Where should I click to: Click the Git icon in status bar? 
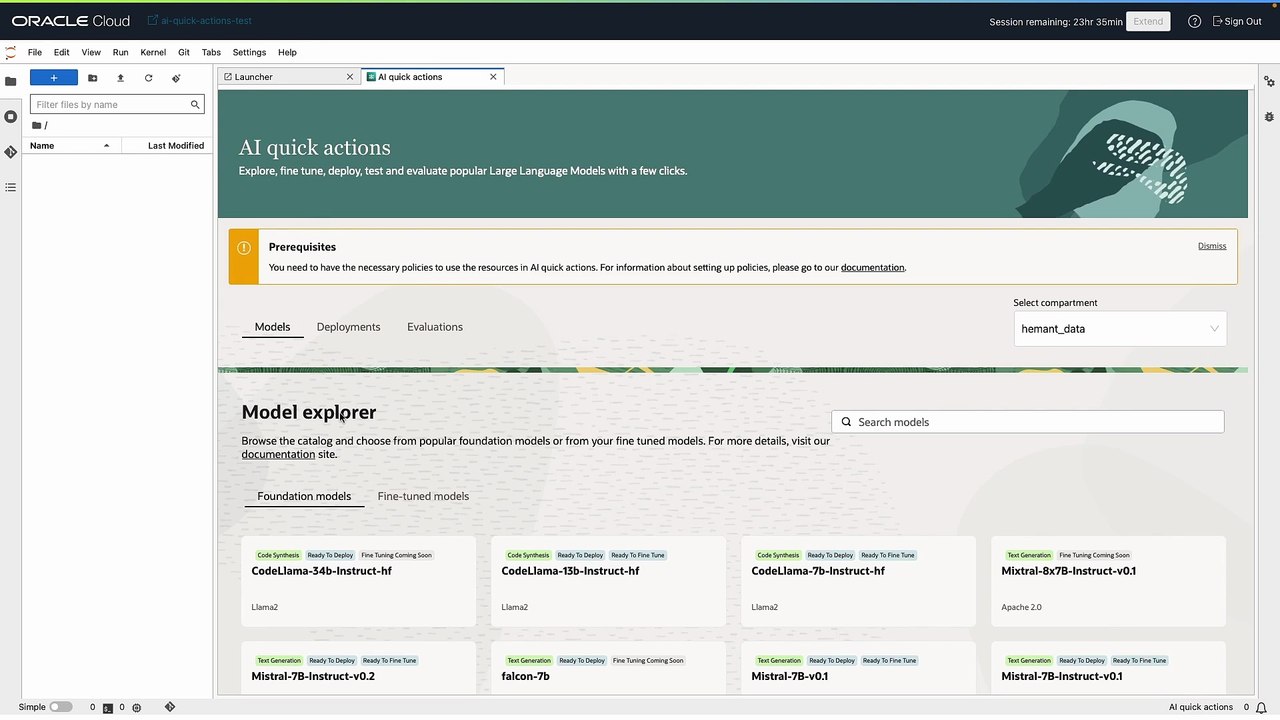point(170,707)
